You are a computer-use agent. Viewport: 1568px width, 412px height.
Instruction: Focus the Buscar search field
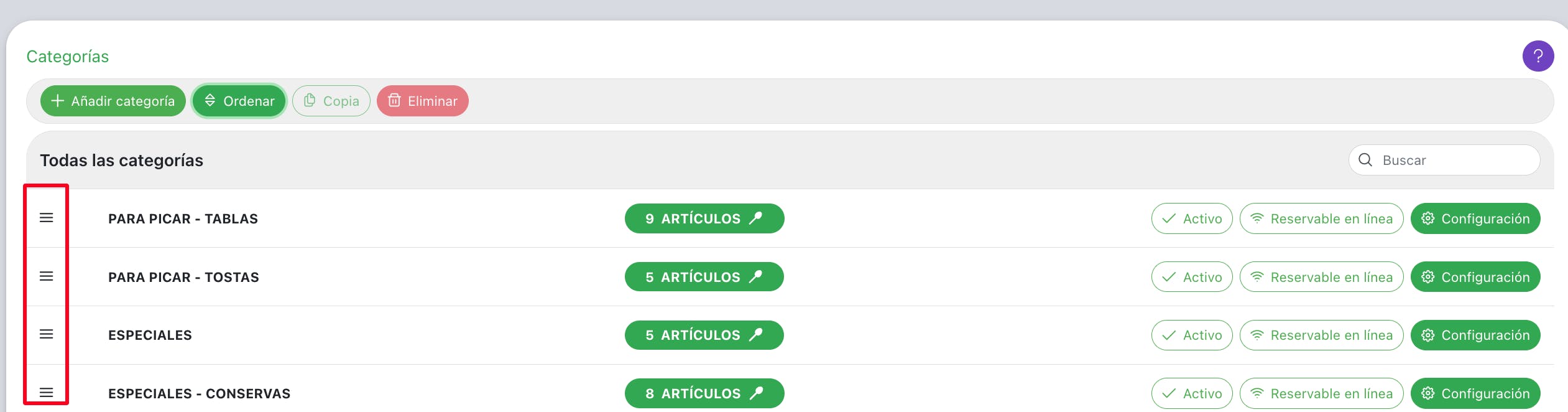(x=1455, y=160)
